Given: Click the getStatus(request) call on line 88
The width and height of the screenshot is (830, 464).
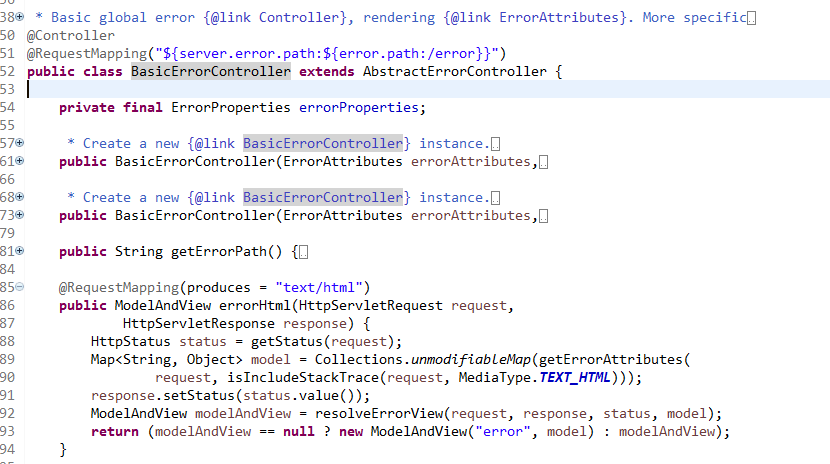Looking at the screenshot, I should tap(323, 341).
